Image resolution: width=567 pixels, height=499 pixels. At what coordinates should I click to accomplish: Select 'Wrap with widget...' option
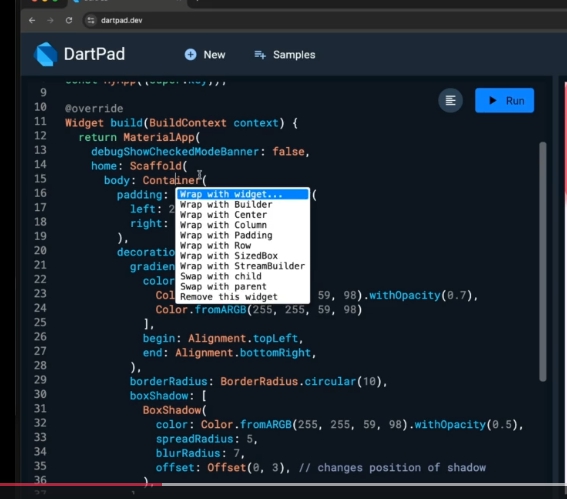point(242,194)
